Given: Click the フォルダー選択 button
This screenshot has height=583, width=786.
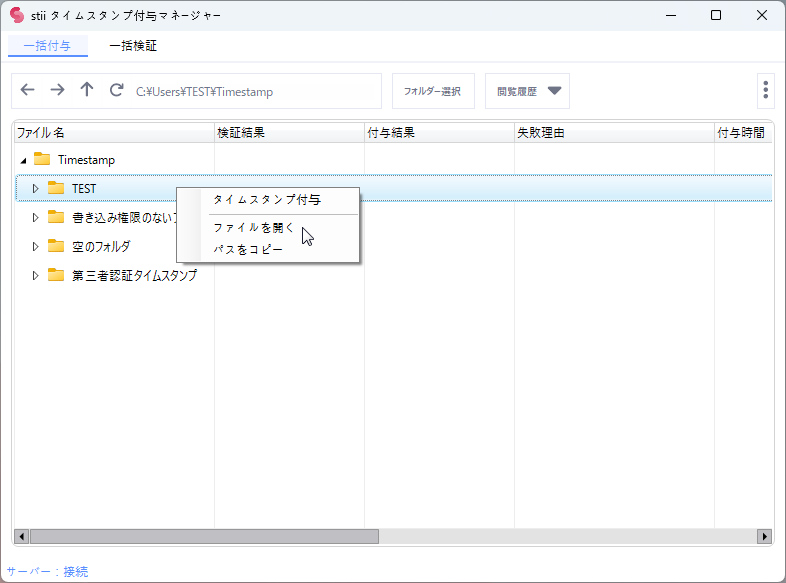Looking at the screenshot, I should click(432, 91).
